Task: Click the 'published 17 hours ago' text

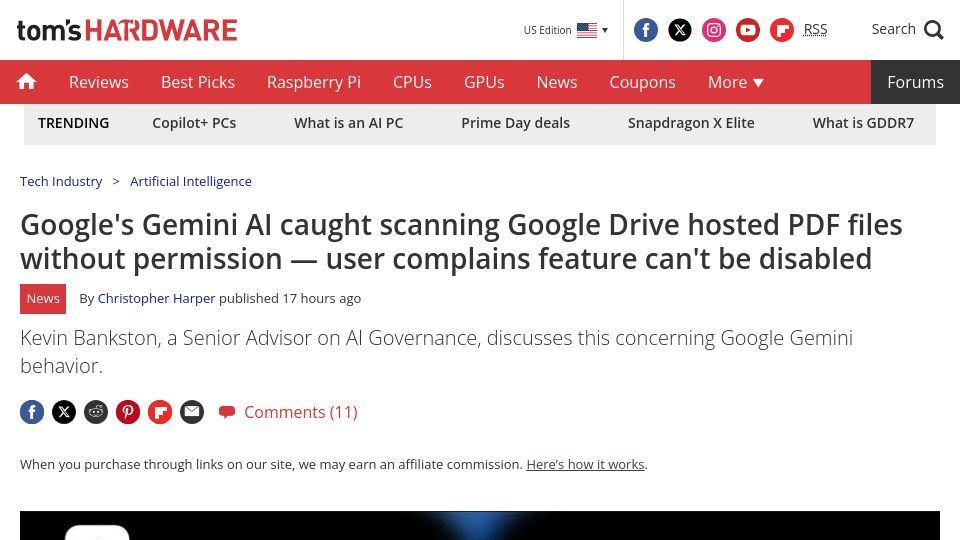Action: point(290,298)
